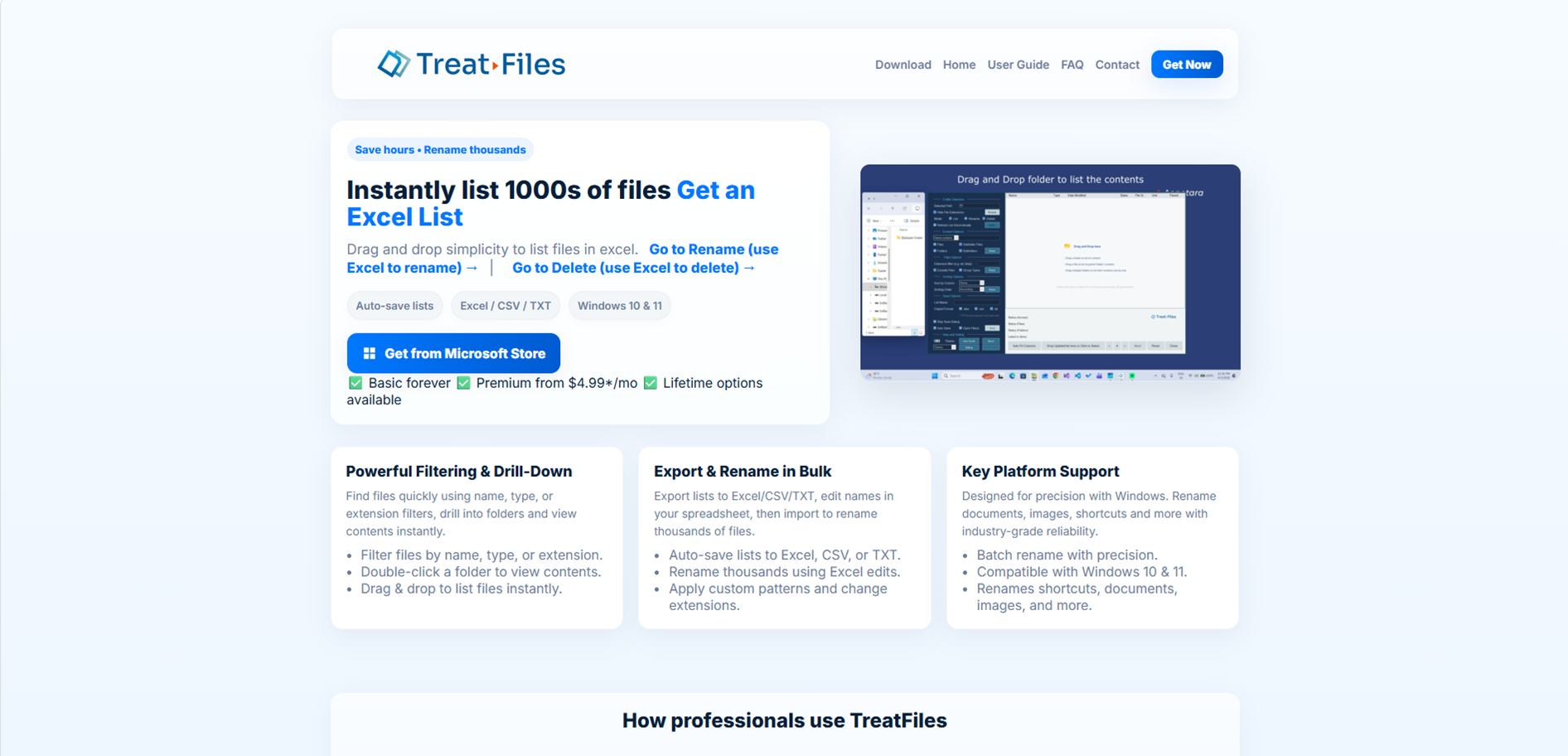Screen dimensions: 1568x756
Task: Click Get from Microsoft Store button
Action: [453, 353]
